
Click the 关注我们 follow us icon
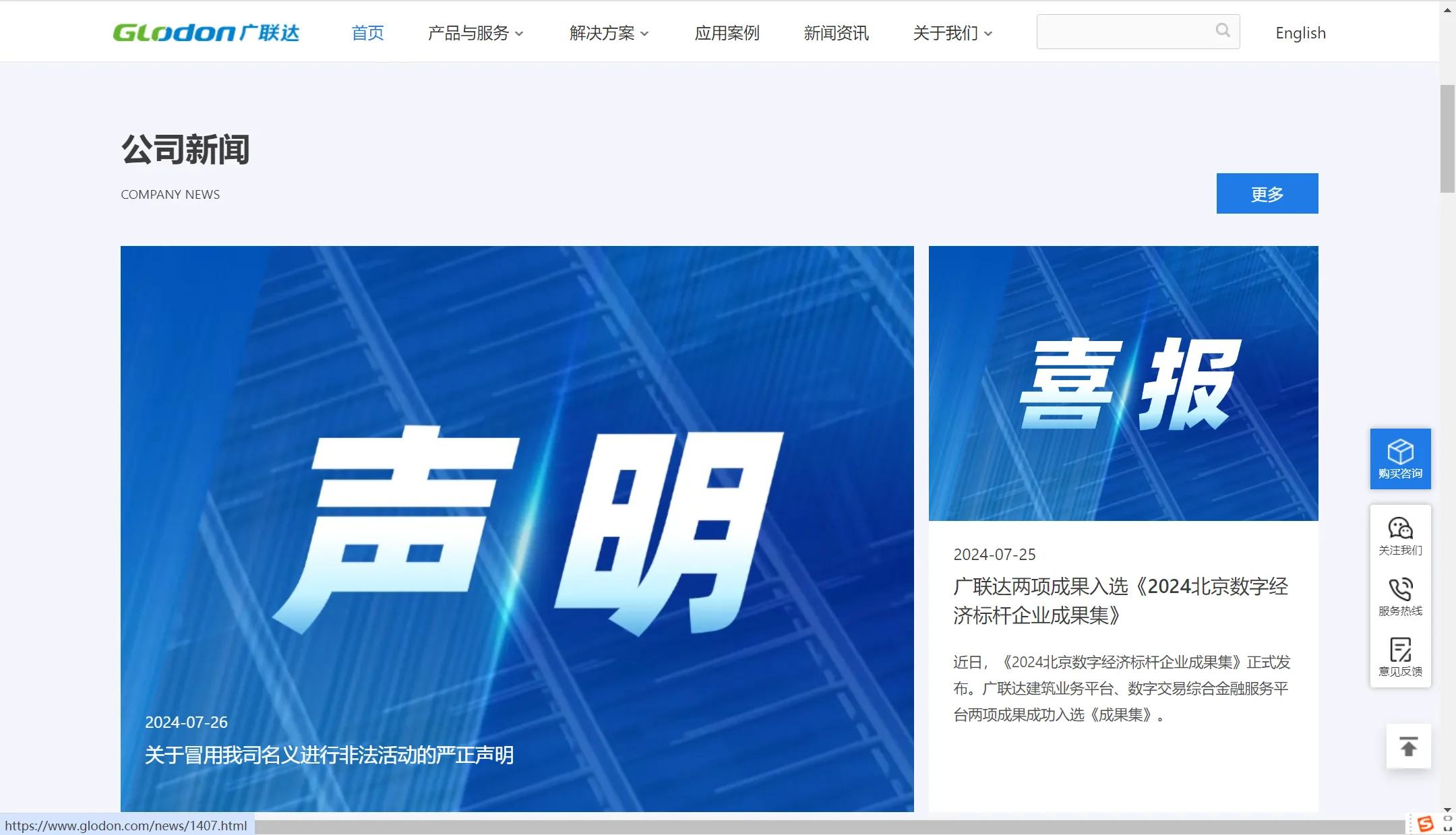(x=1398, y=536)
